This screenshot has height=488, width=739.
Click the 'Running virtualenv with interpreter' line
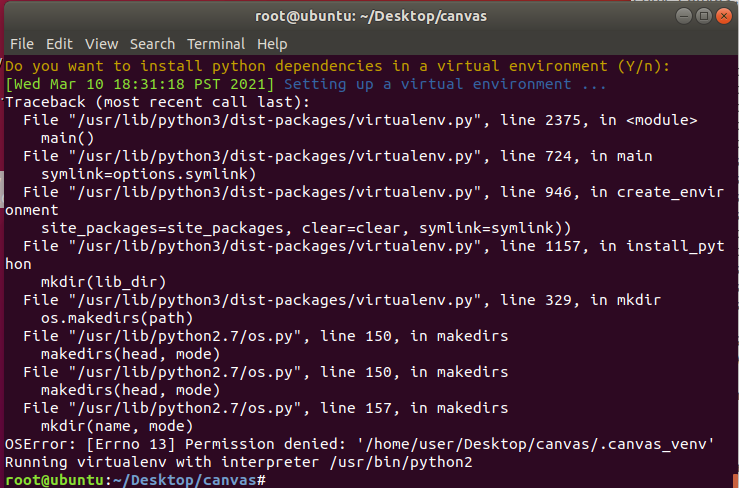pos(238,463)
